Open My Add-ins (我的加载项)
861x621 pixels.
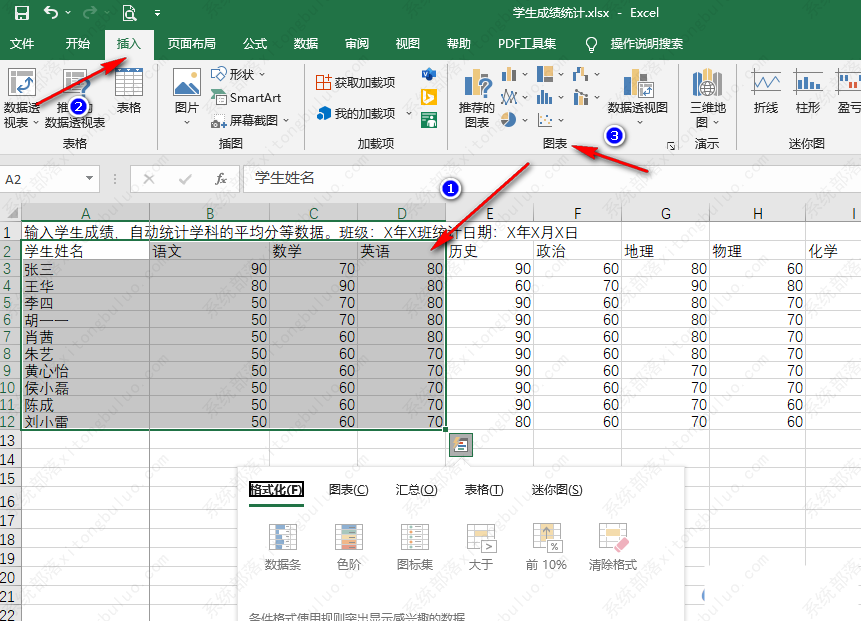click(356, 113)
